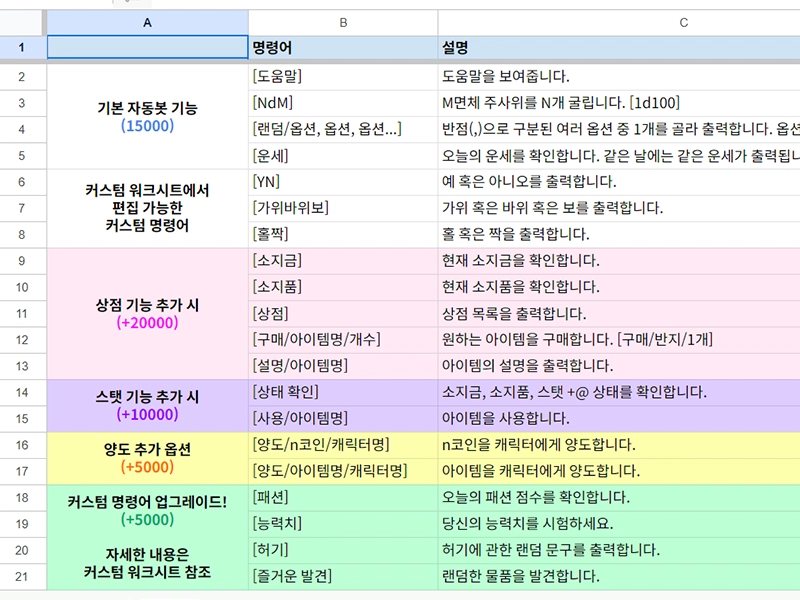Click the [도움말] command cell
800x600 pixels.
point(343,76)
